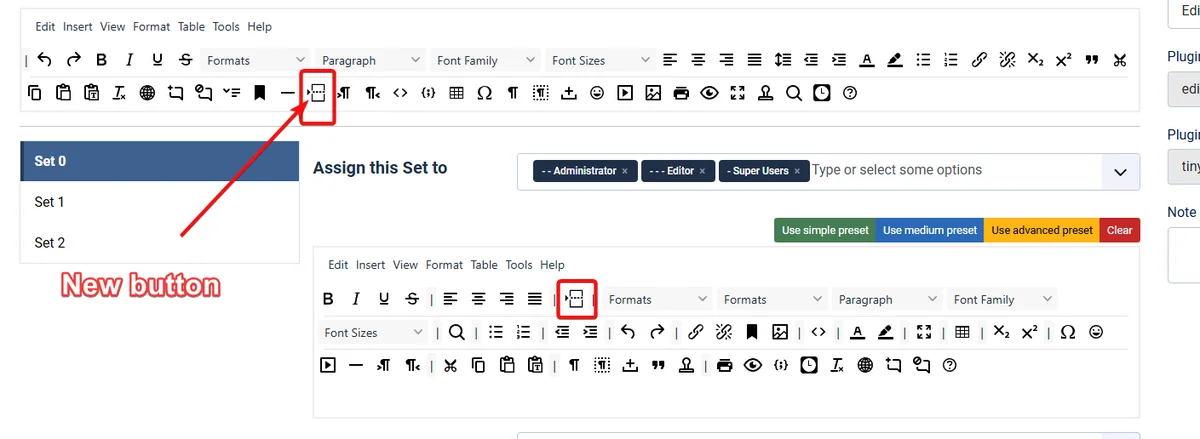Viewport: 1200px width, 439px height.
Task: Click the clear formatting icon in top toolbar
Action: tap(119, 93)
